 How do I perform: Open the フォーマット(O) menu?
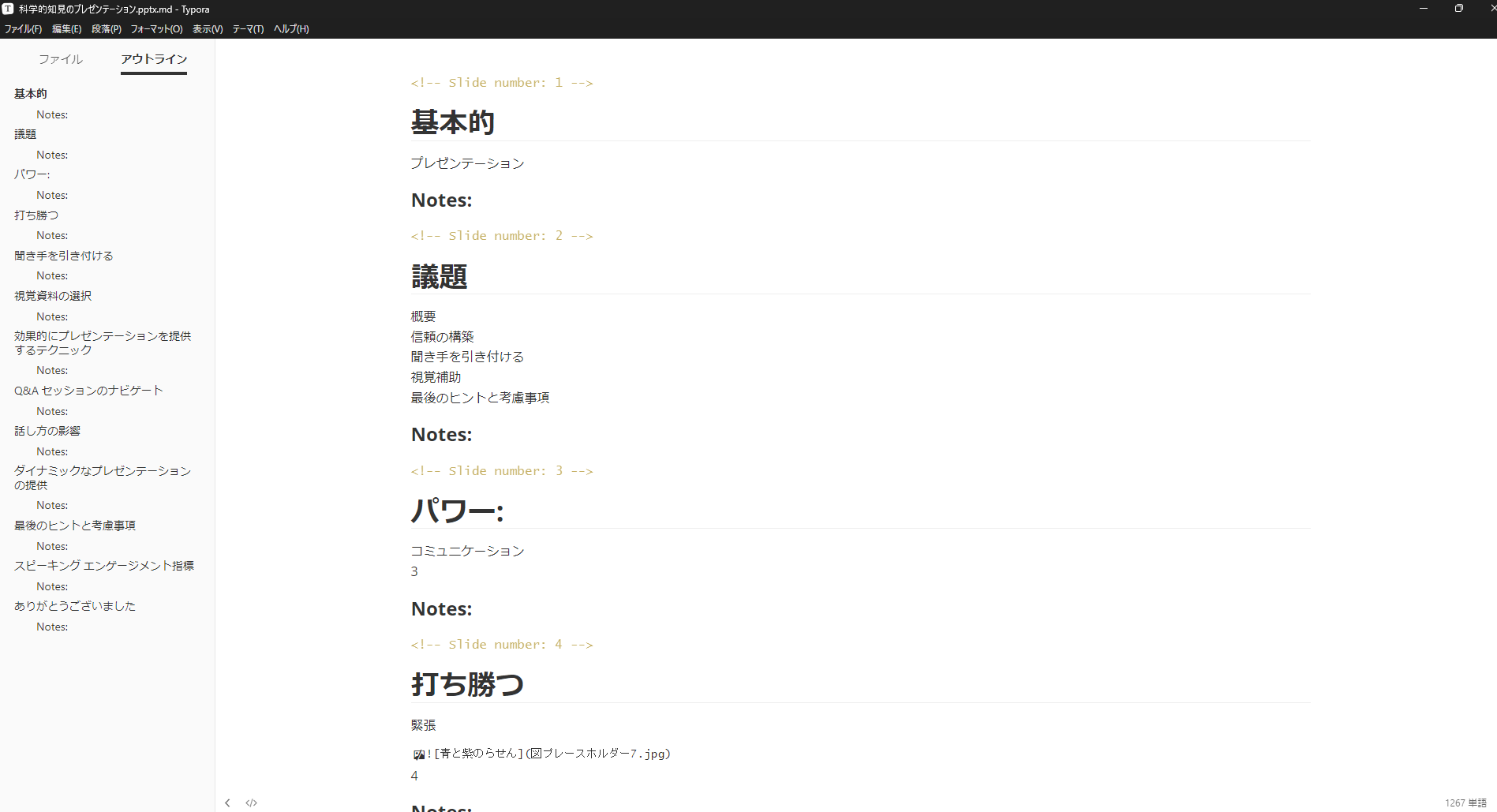pos(156,28)
